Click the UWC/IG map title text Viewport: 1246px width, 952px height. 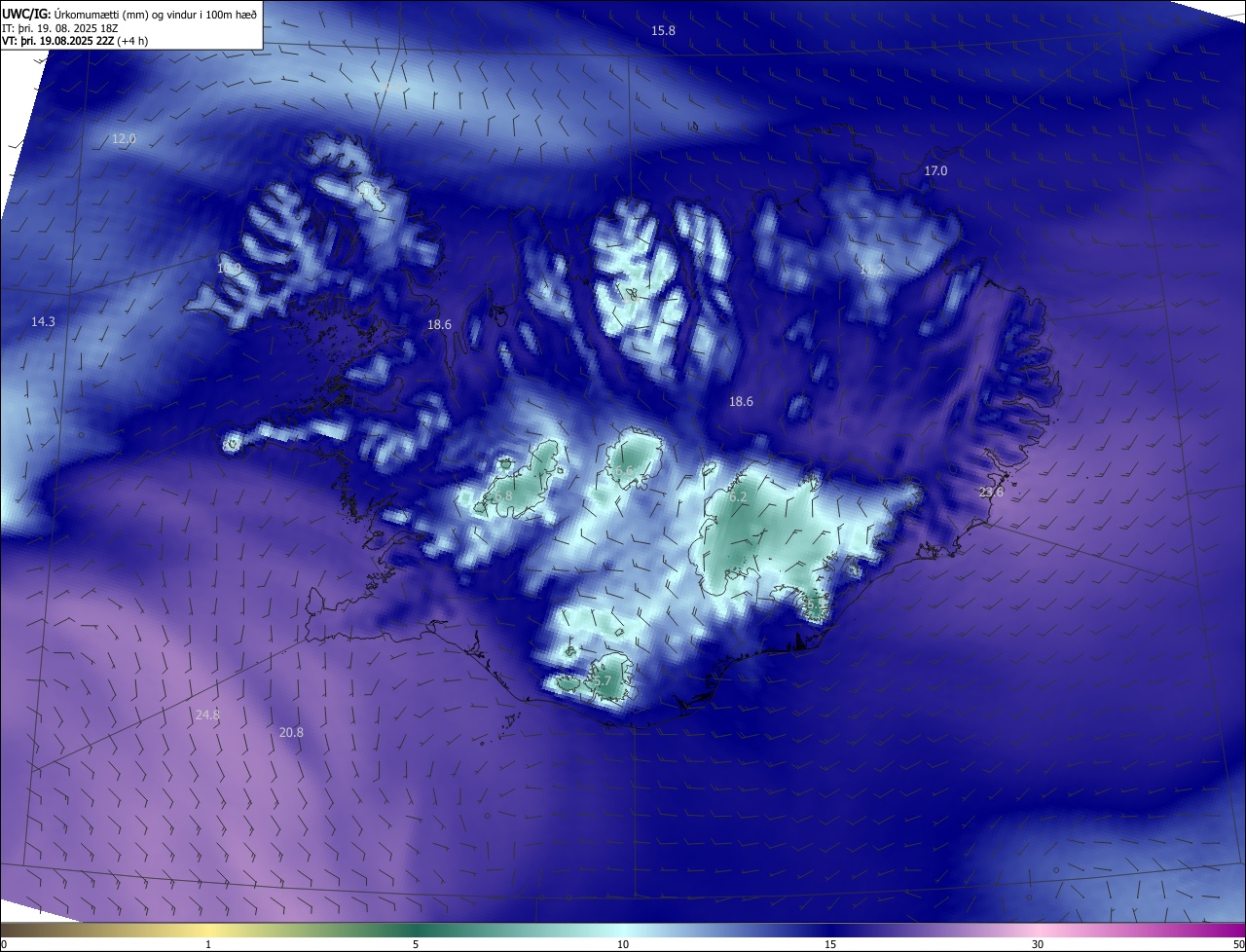tap(128, 14)
